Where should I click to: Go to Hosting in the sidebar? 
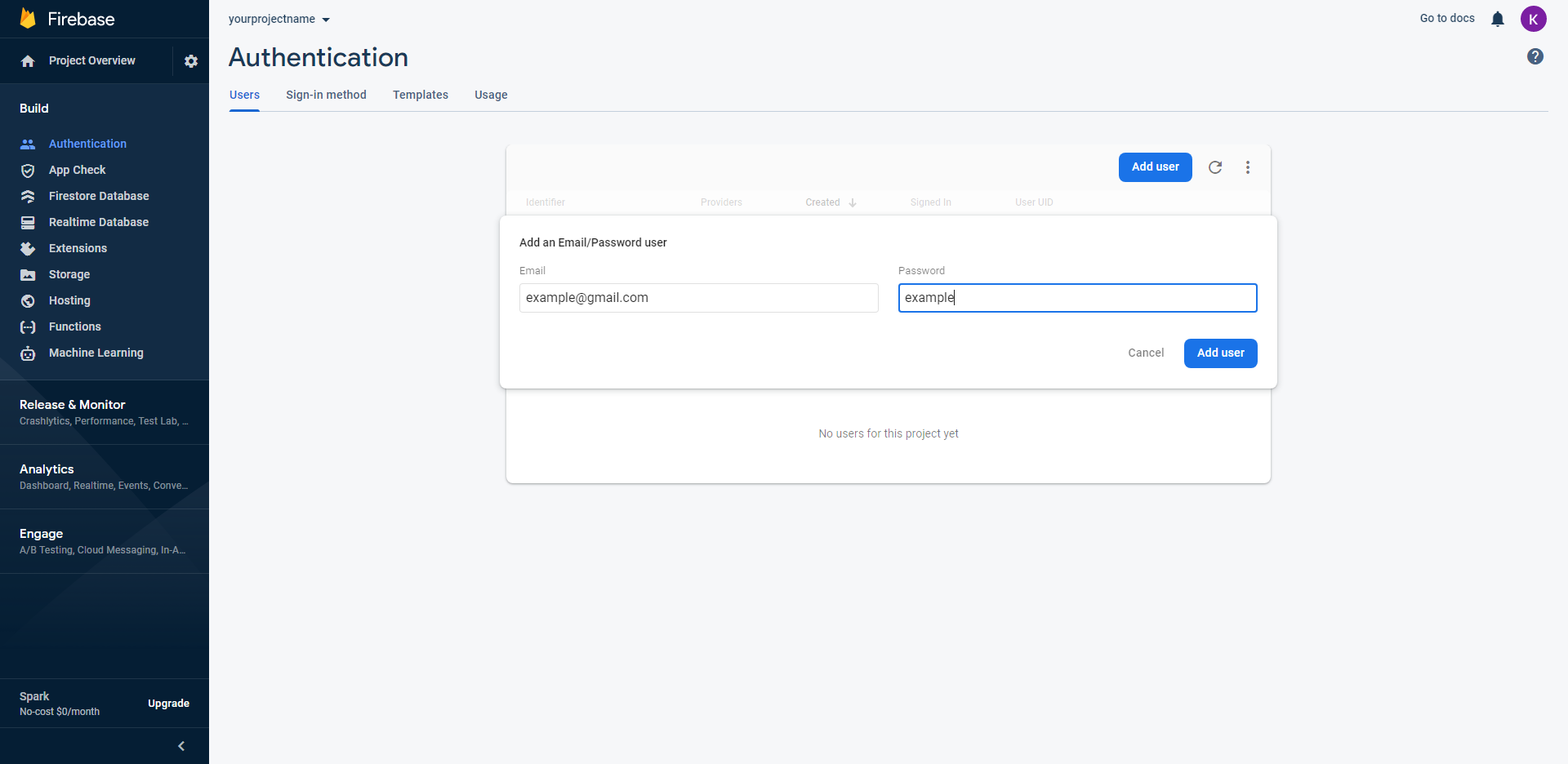tap(69, 300)
